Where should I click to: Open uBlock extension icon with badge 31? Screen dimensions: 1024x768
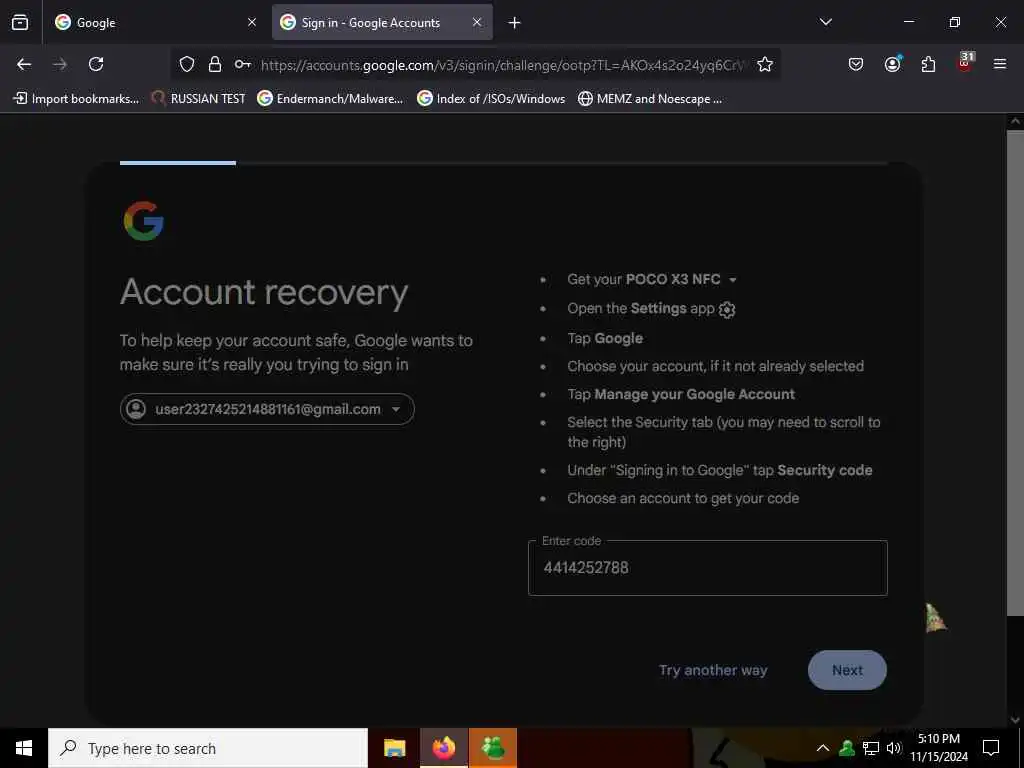(965, 63)
